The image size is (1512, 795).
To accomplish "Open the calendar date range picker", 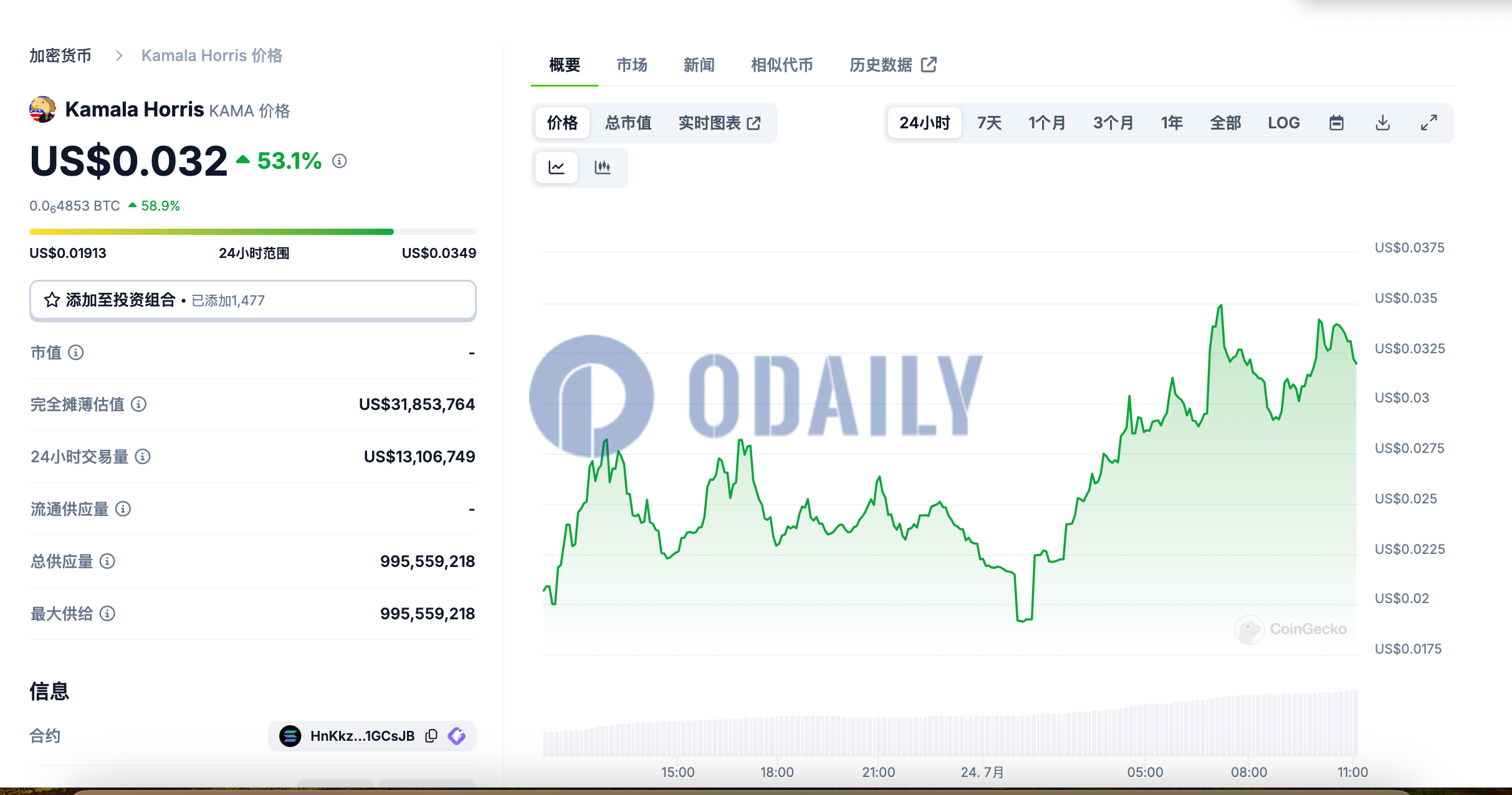I will (1336, 123).
